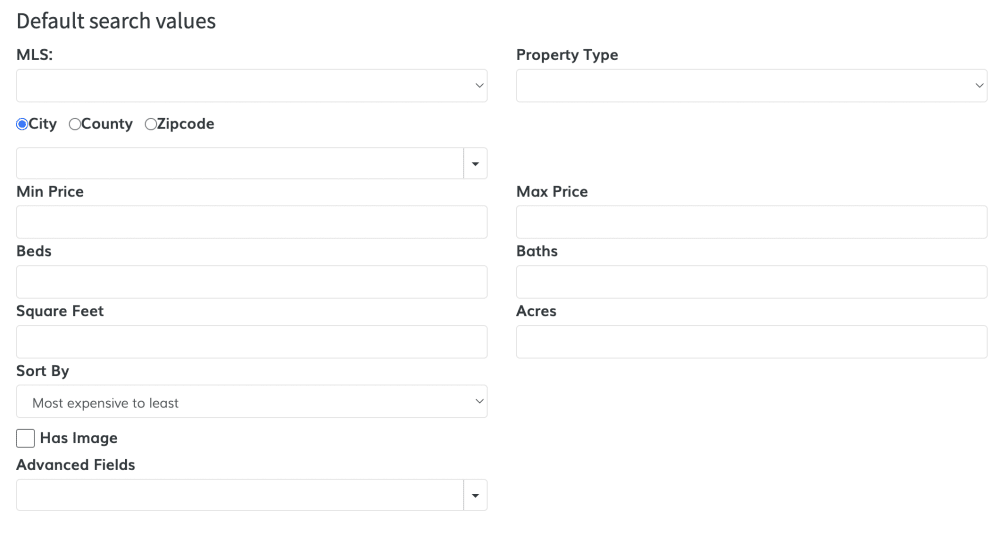1000x536 pixels.
Task: Click the Advanced Fields text box
Action: pyautogui.click(x=240, y=495)
